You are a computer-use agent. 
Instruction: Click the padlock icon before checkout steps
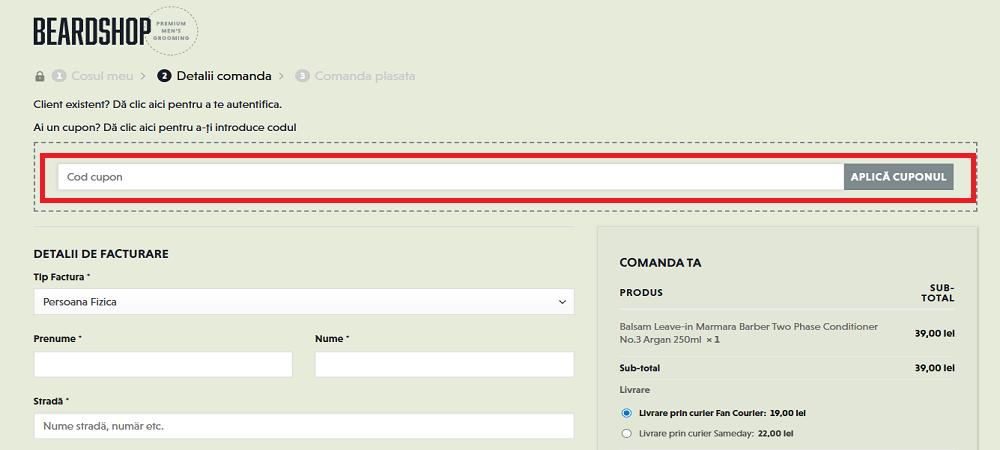coord(40,76)
